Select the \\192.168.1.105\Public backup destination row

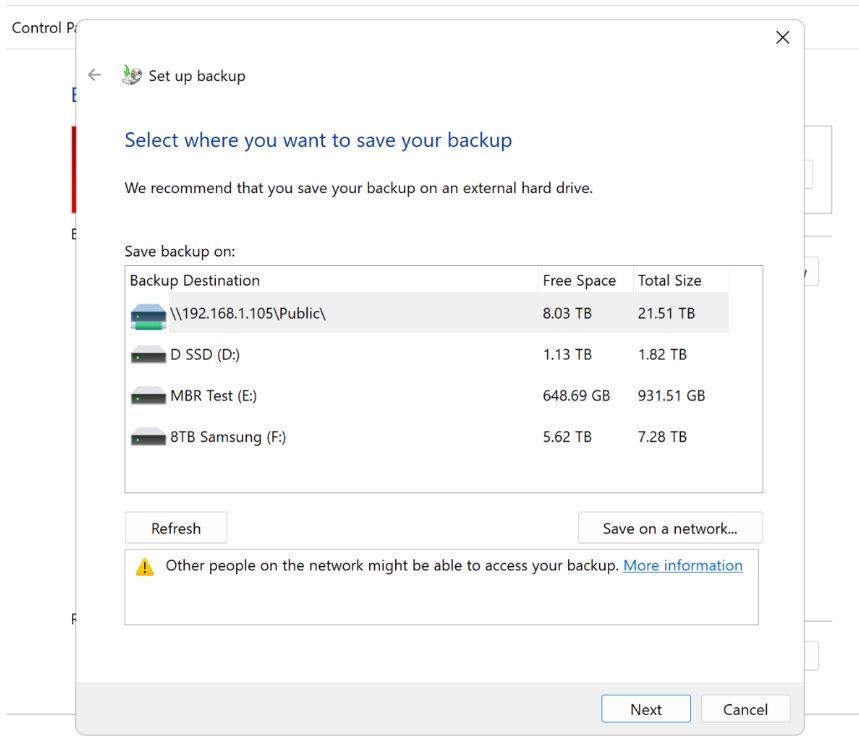coord(300,313)
